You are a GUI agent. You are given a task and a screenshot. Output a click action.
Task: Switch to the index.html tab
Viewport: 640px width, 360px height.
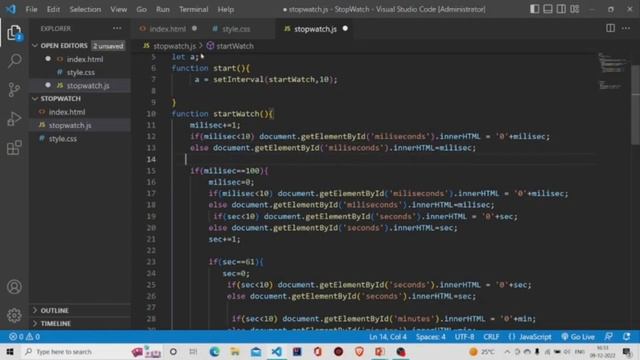click(x=167, y=29)
